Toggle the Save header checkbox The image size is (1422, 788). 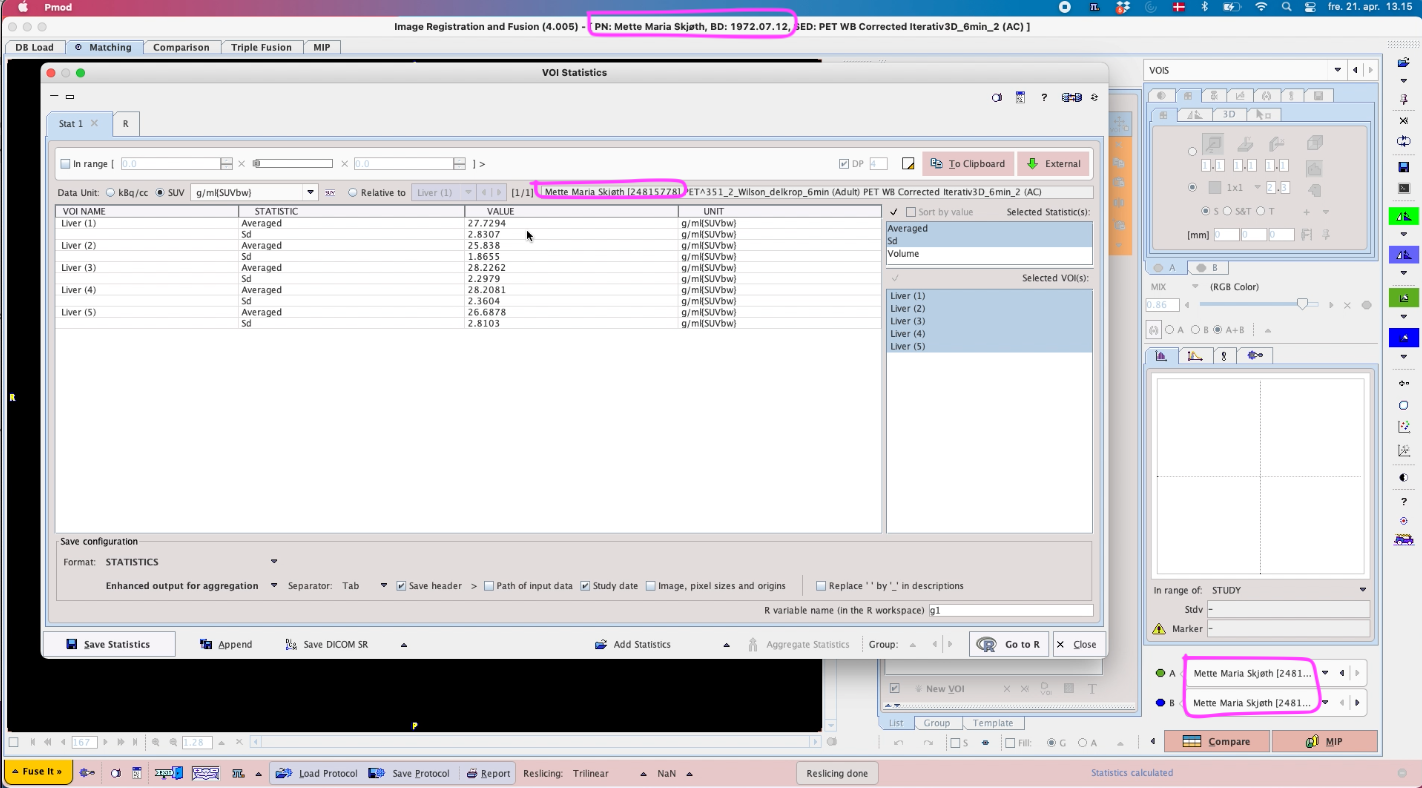[x=401, y=586]
